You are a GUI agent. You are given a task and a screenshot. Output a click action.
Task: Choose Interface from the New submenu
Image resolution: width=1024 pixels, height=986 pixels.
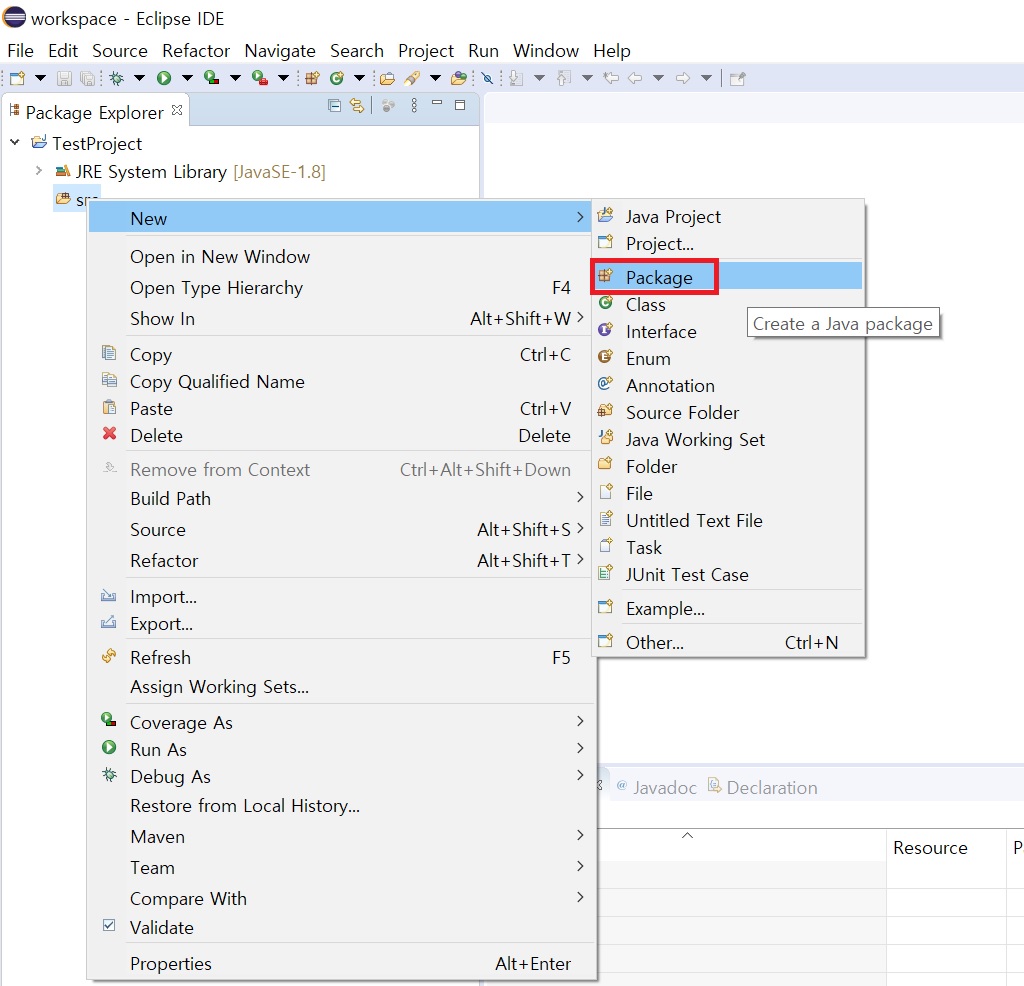click(x=728, y=331)
